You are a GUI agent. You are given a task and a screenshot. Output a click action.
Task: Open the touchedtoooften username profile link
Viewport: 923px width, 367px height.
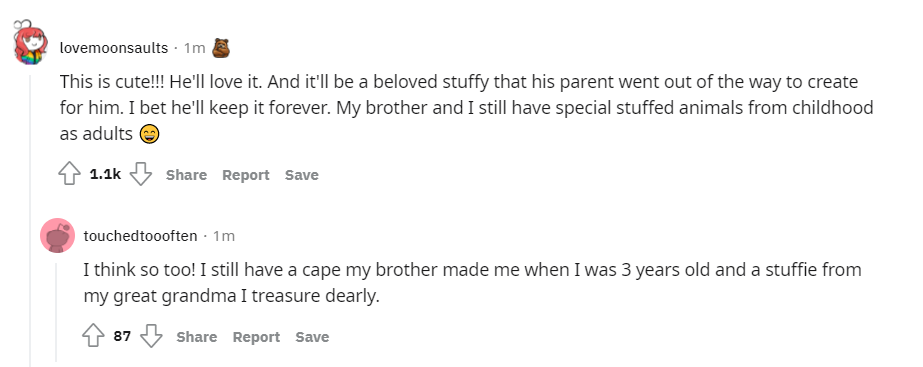coord(140,236)
